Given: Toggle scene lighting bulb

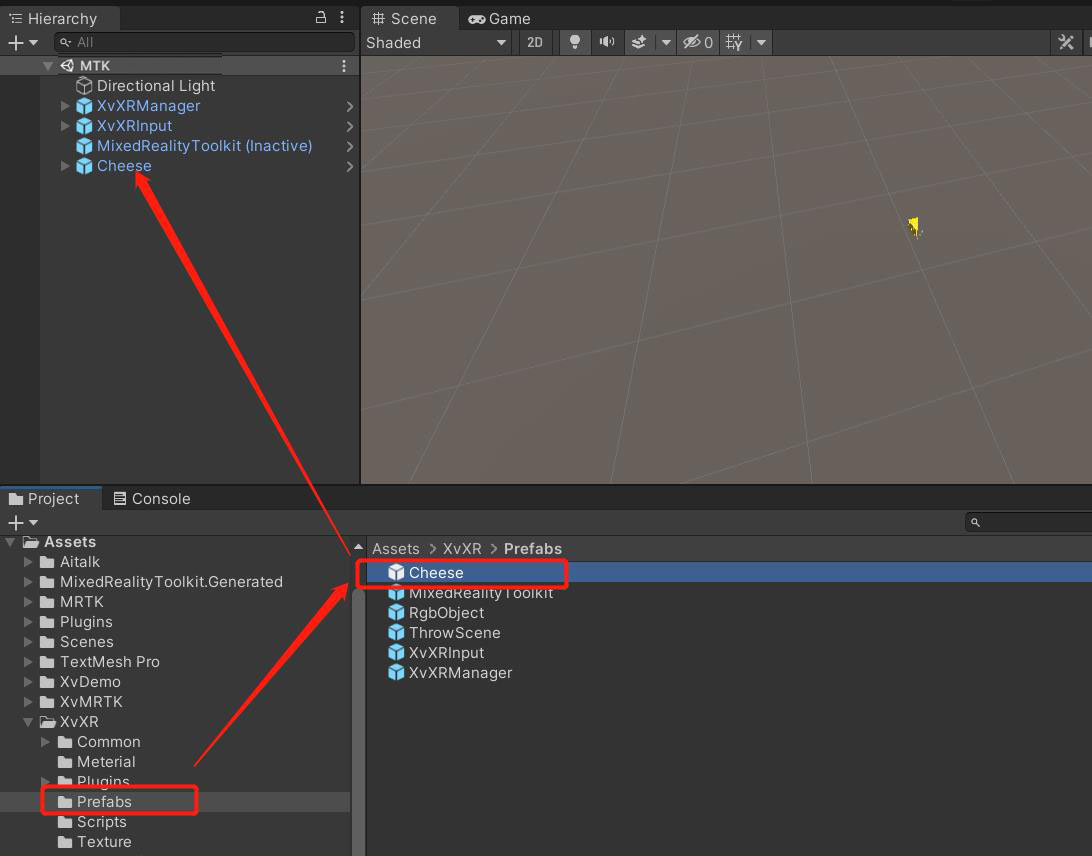Looking at the screenshot, I should click(575, 42).
